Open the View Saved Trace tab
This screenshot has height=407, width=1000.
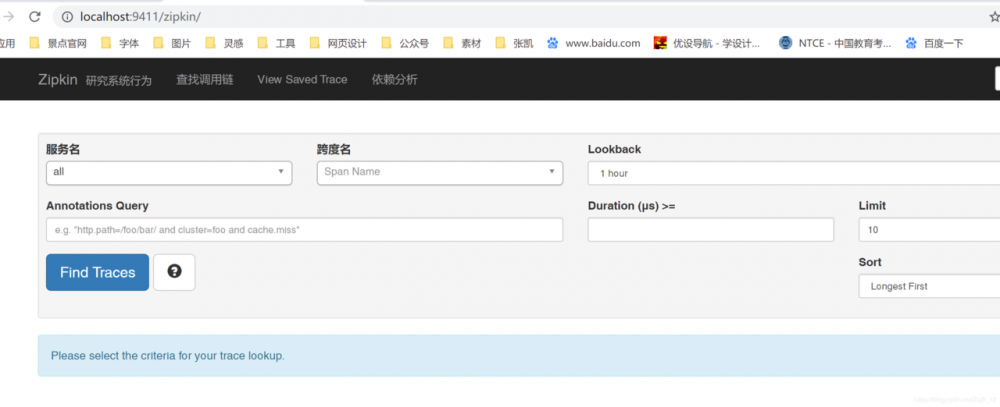(x=302, y=80)
